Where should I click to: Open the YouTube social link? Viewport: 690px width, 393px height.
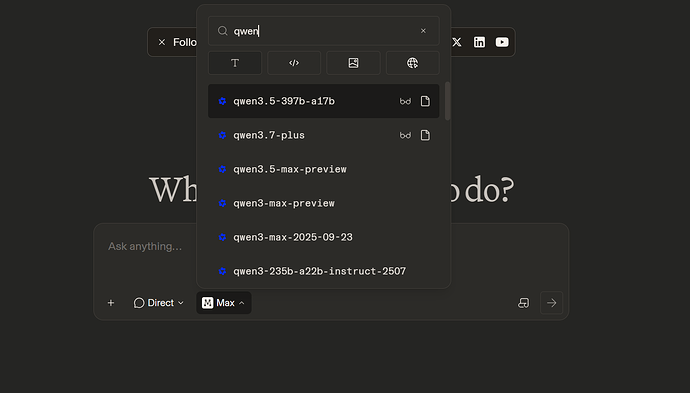(x=502, y=42)
